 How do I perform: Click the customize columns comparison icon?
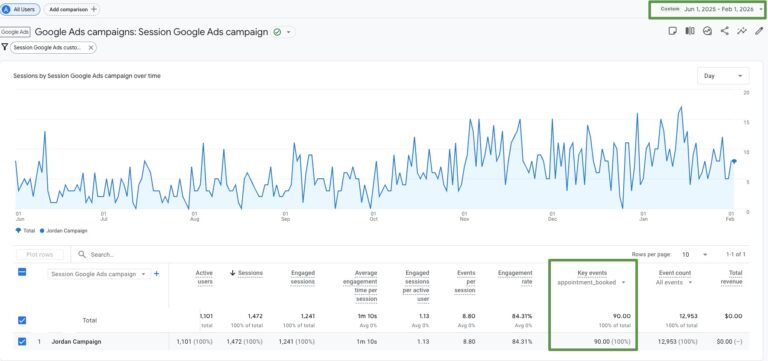690,31
